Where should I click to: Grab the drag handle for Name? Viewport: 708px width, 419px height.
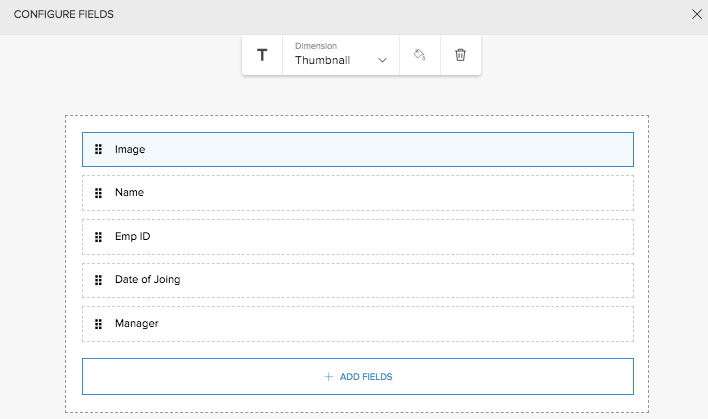point(99,193)
